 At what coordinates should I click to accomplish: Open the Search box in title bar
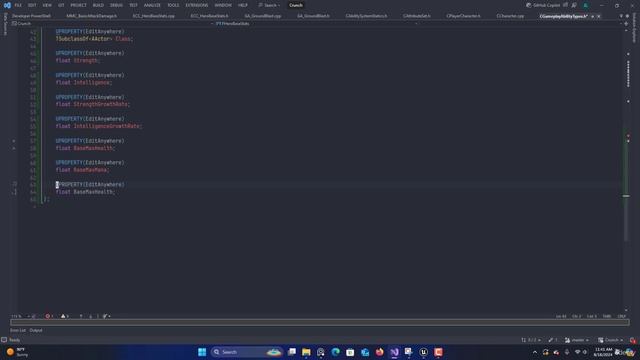pos(269,5)
